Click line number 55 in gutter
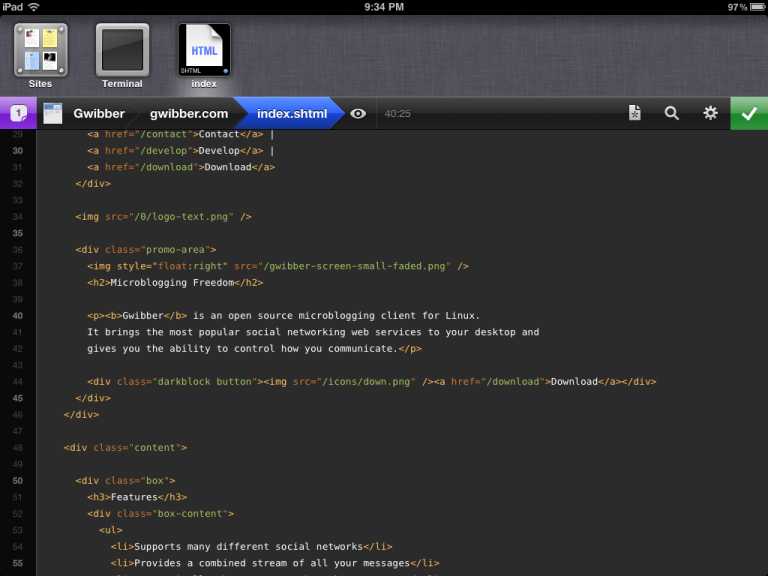Viewport: 768px width, 576px height. [x=18, y=563]
